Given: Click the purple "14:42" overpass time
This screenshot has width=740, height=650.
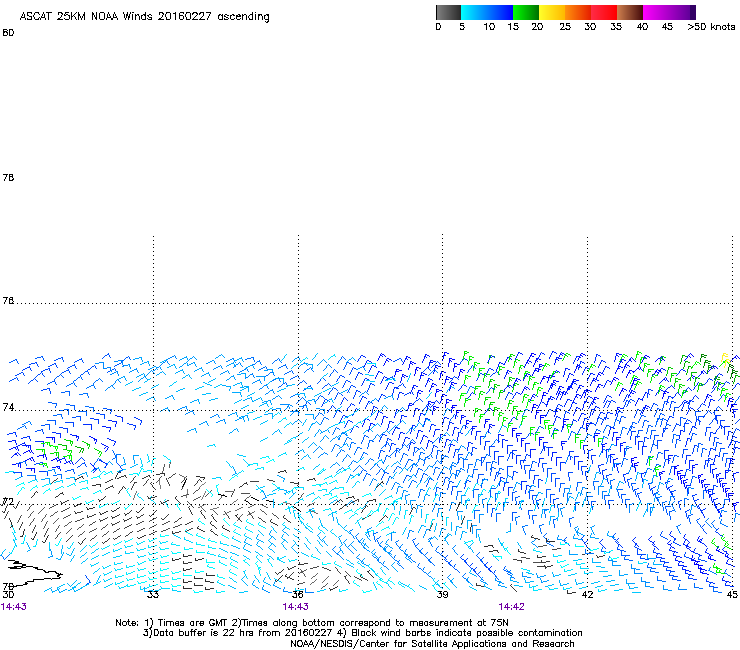Looking at the screenshot, I should 512,607.
